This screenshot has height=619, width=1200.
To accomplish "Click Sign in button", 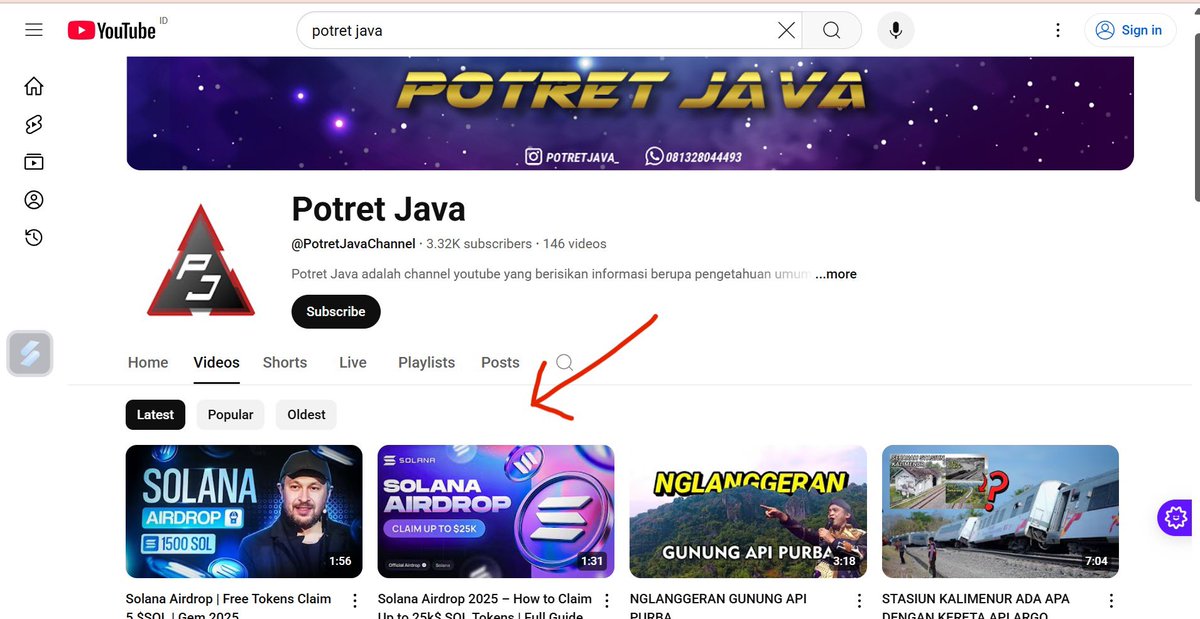I will coord(1129,30).
